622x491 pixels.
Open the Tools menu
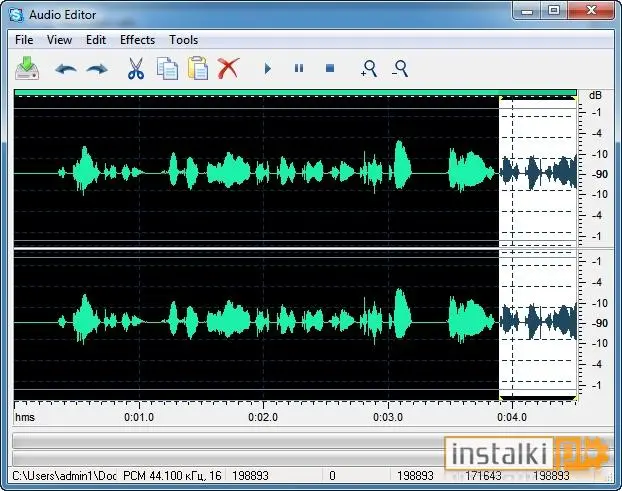[183, 40]
